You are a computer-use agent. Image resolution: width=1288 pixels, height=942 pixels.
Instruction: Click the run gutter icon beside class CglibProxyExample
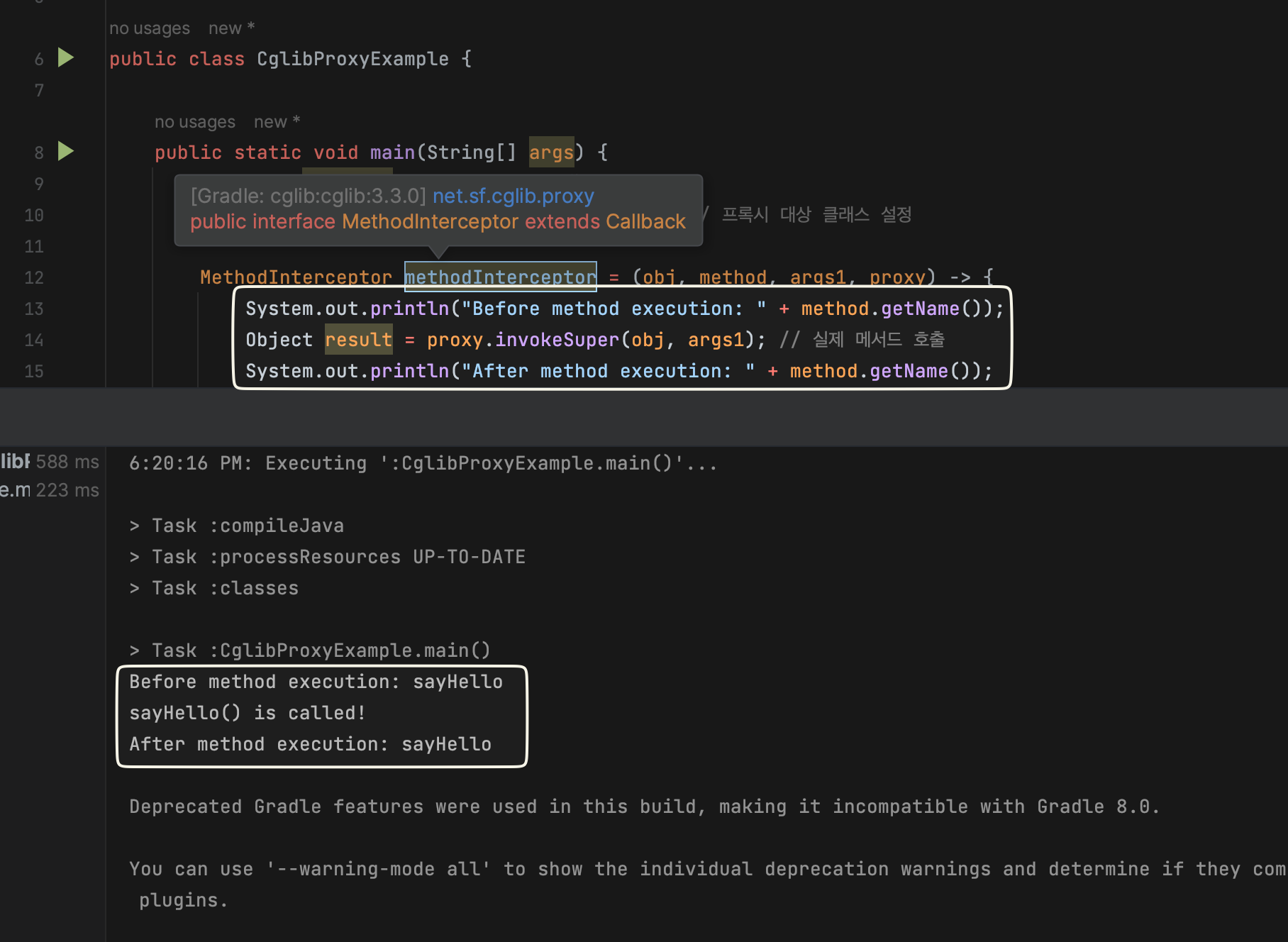pyautogui.click(x=65, y=58)
